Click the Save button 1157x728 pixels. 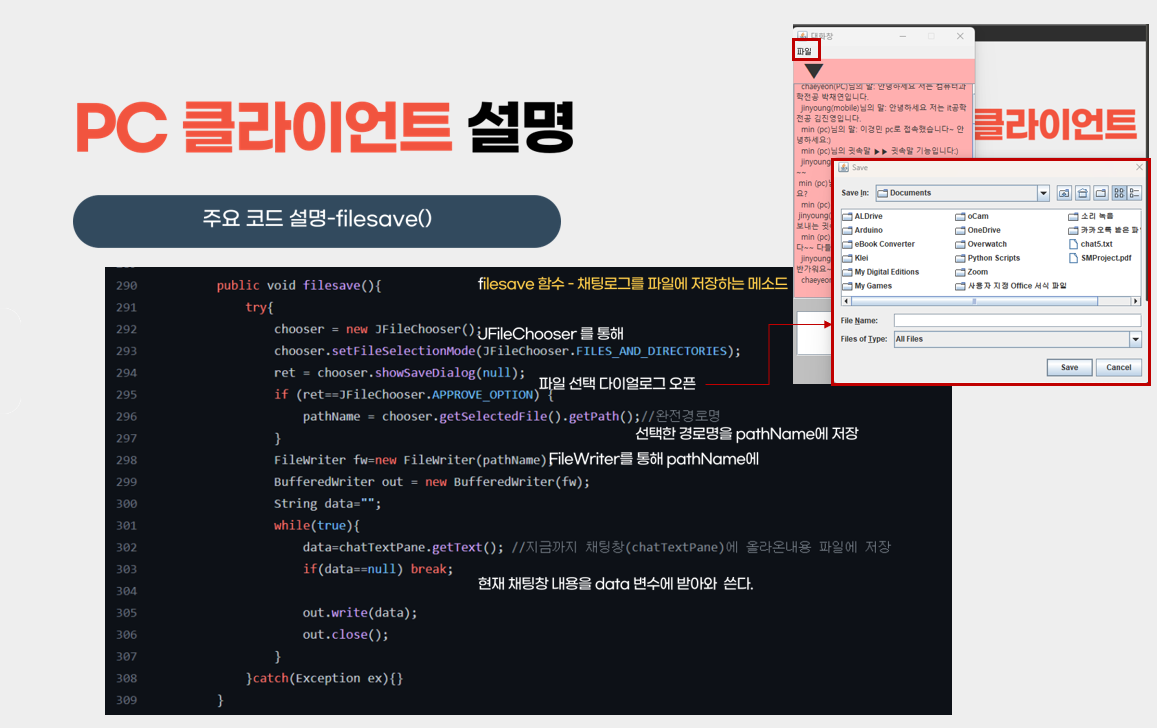pyautogui.click(x=1069, y=367)
